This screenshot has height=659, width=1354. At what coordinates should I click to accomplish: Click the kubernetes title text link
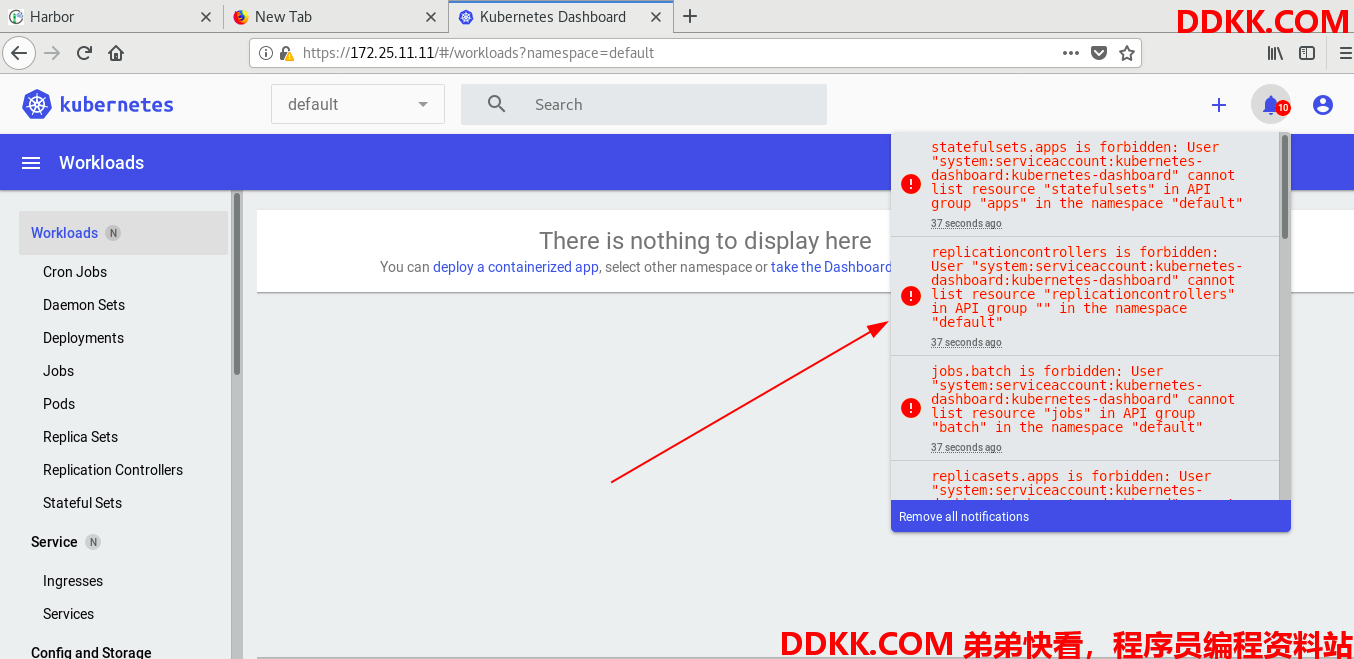pos(116,104)
